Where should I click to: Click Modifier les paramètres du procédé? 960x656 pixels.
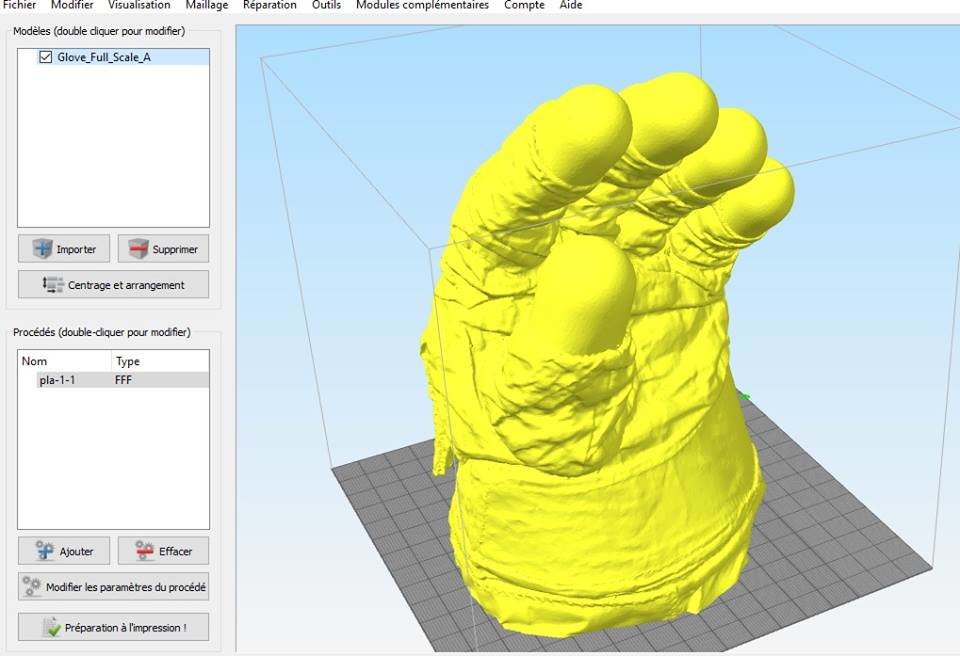(113, 587)
